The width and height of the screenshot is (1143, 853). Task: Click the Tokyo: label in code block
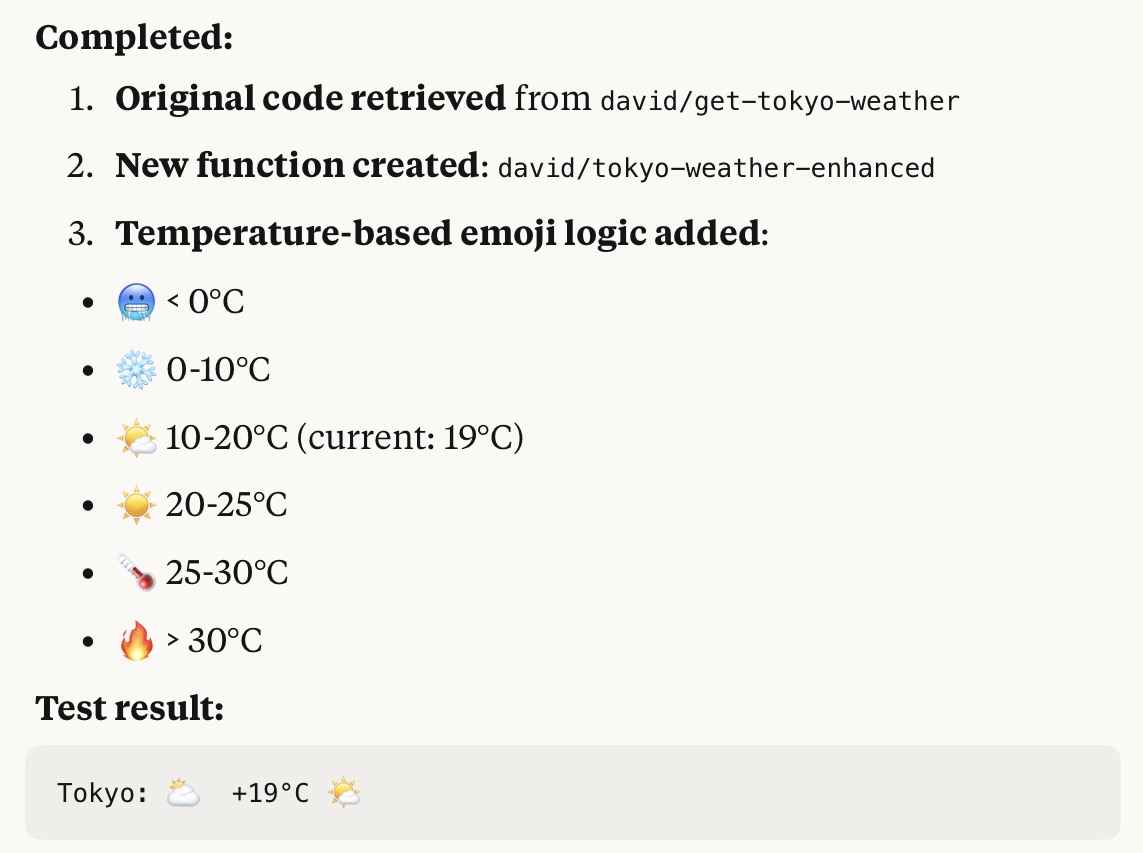click(x=103, y=793)
